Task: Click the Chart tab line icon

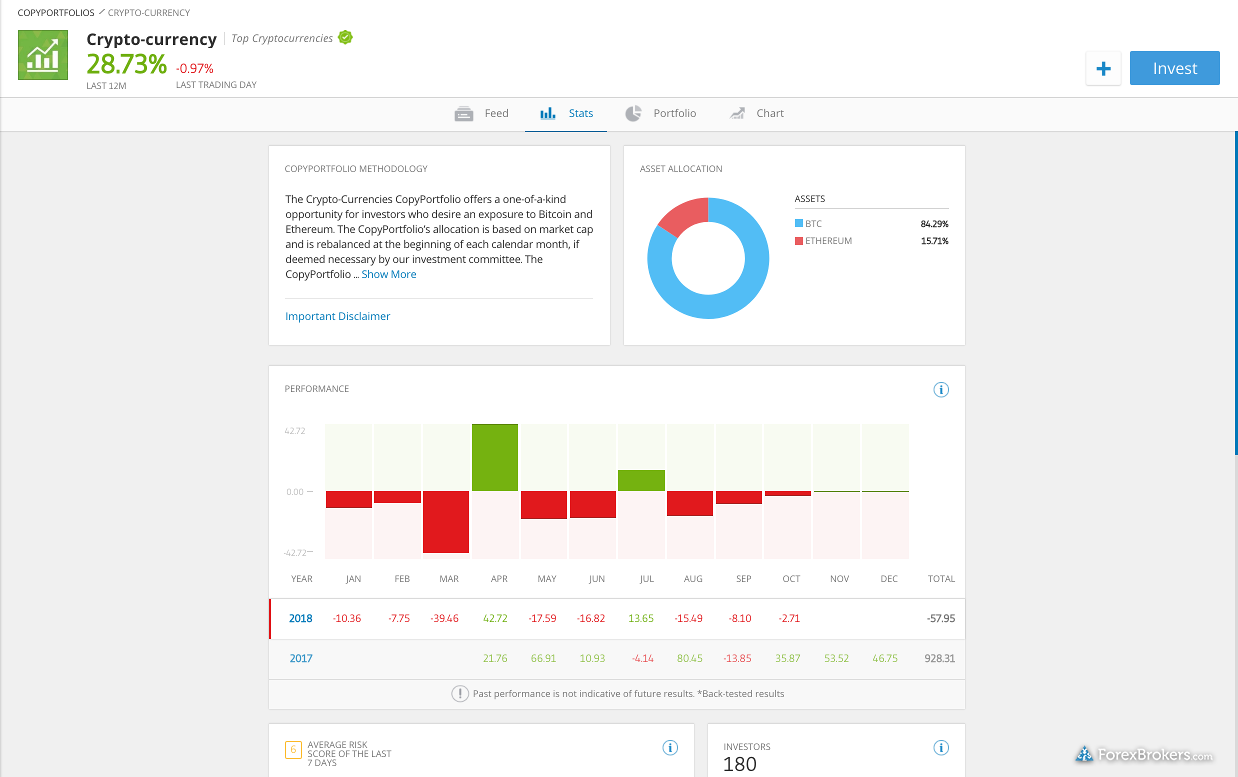Action: (x=737, y=113)
